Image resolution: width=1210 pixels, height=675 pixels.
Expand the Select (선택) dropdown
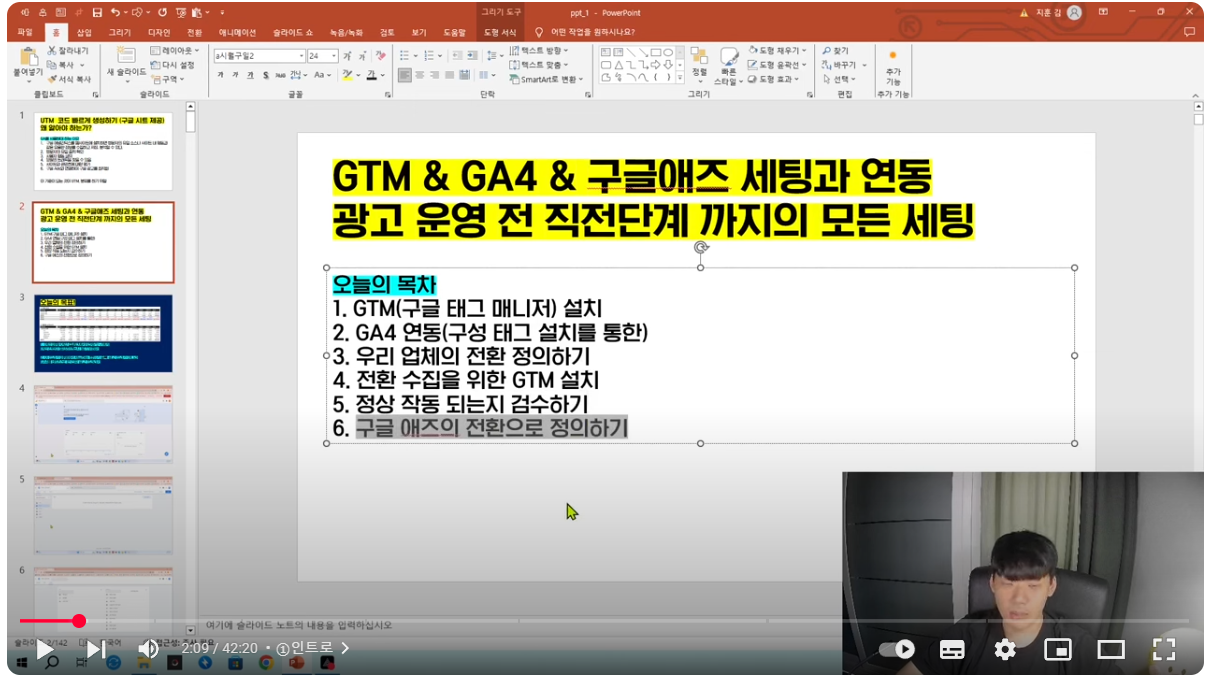(x=839, y=79)
